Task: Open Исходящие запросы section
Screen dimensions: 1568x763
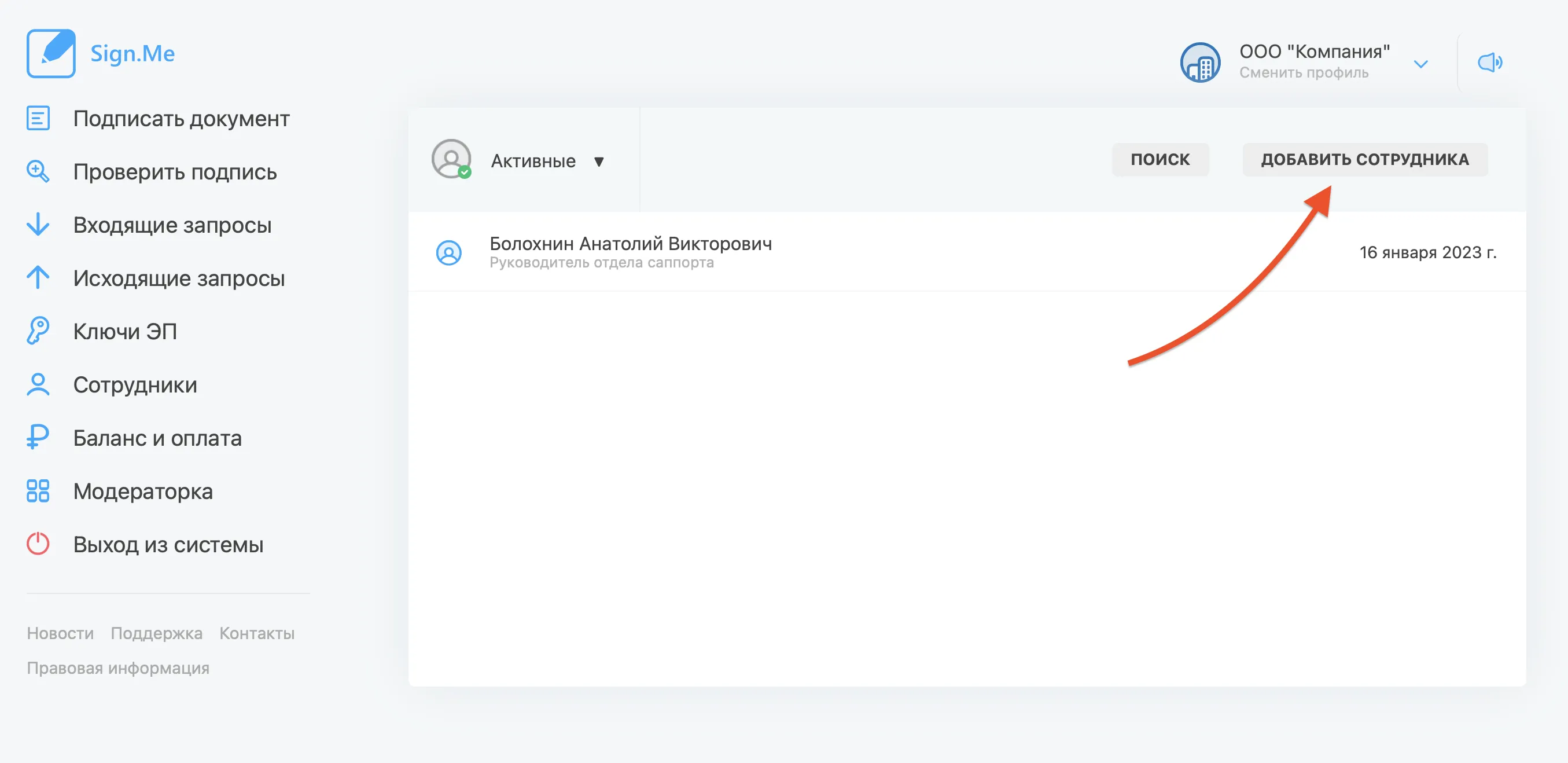Action: (x=179, y=278)
